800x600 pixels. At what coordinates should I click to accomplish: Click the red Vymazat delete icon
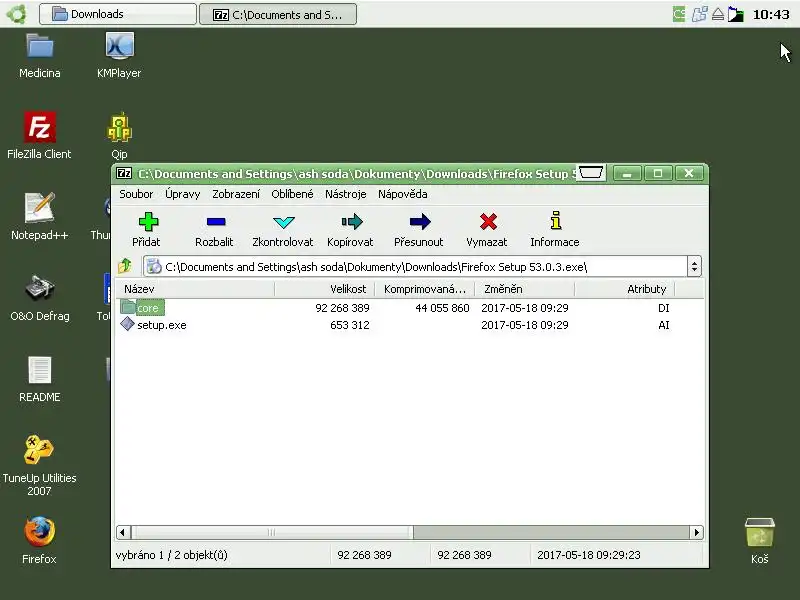(488, 222)
